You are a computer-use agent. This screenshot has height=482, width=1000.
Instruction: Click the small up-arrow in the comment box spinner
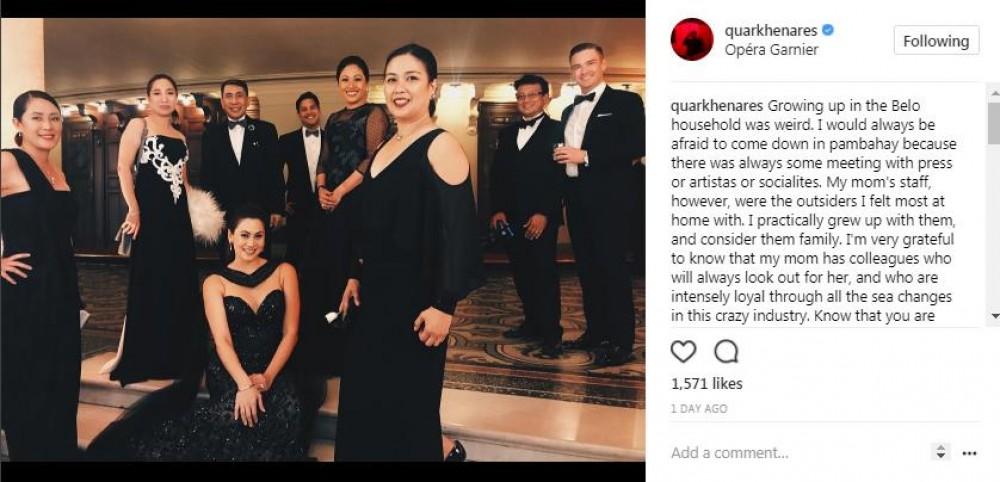pyautogui.click(x=941, y=449)
